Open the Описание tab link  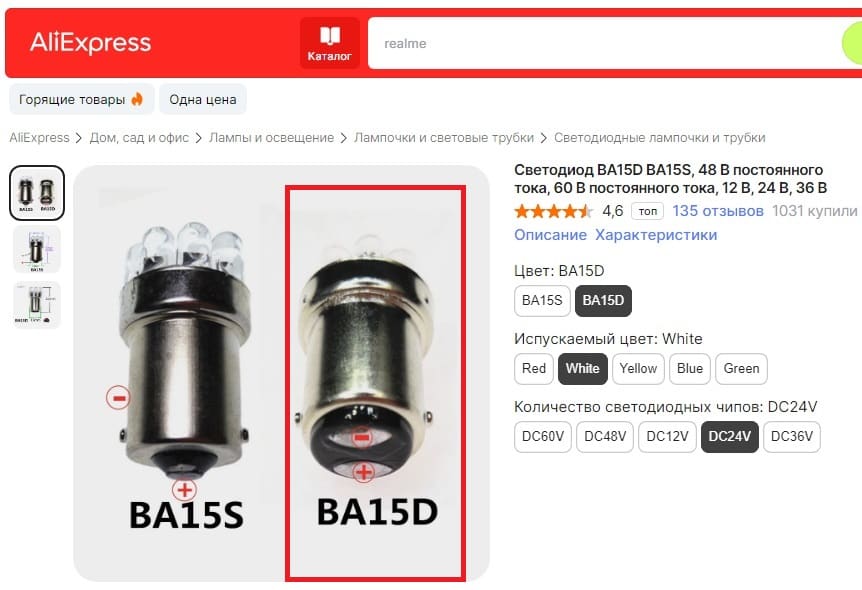[550, 235]
